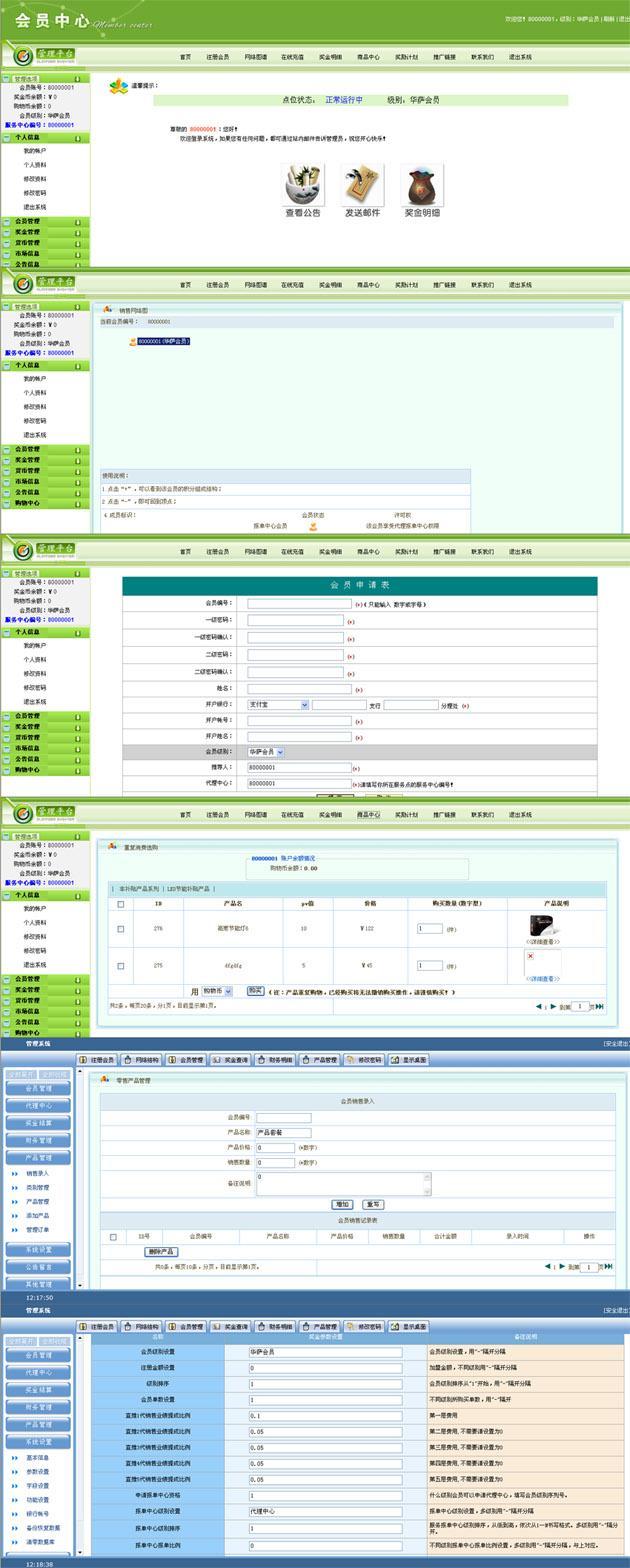Toggle the select-all checkbox in sales record table
This screenshot has width=630, height=1568.
tap(113, 1237)
